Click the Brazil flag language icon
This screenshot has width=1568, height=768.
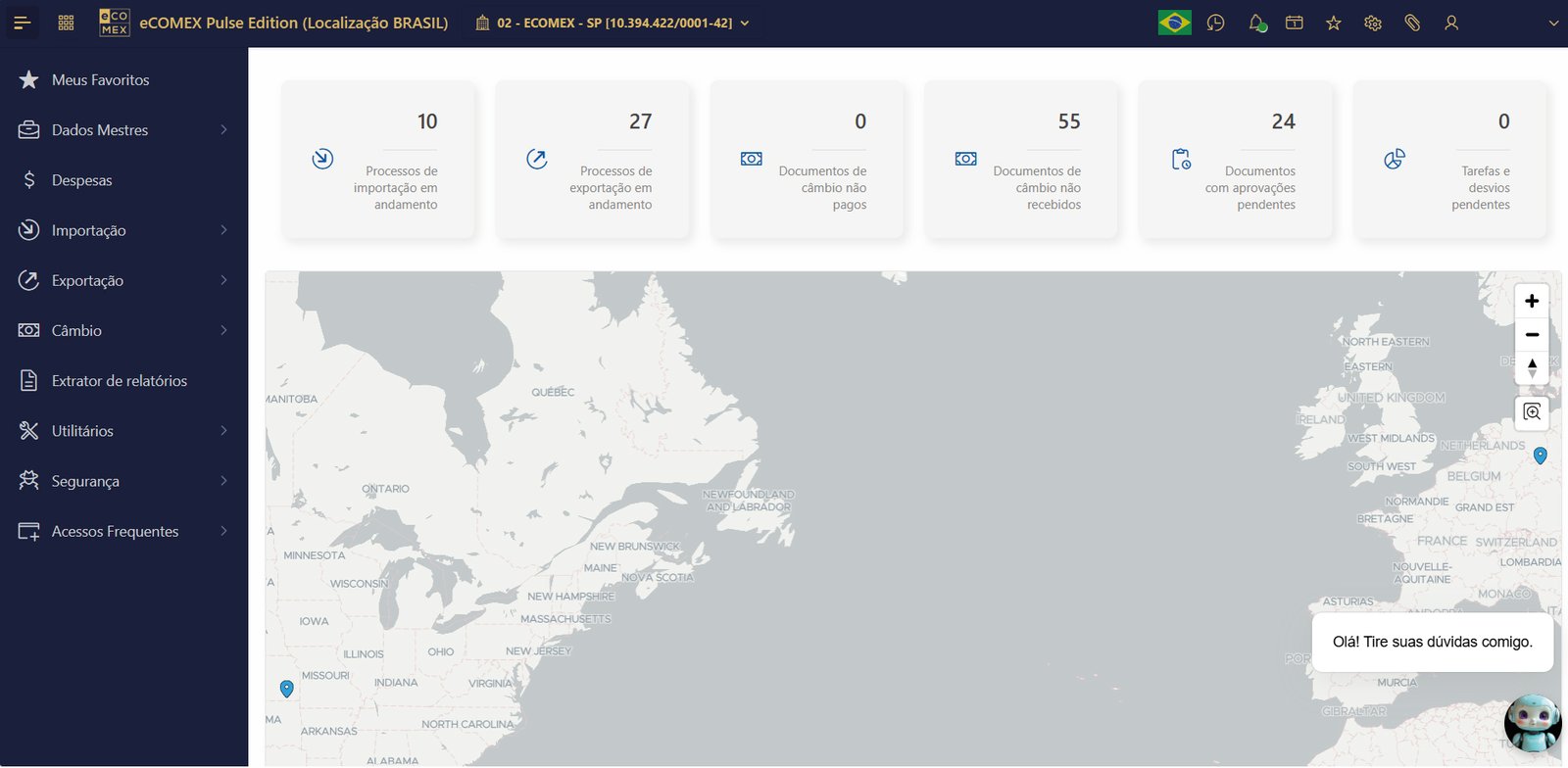click(x=1174, y=23)
